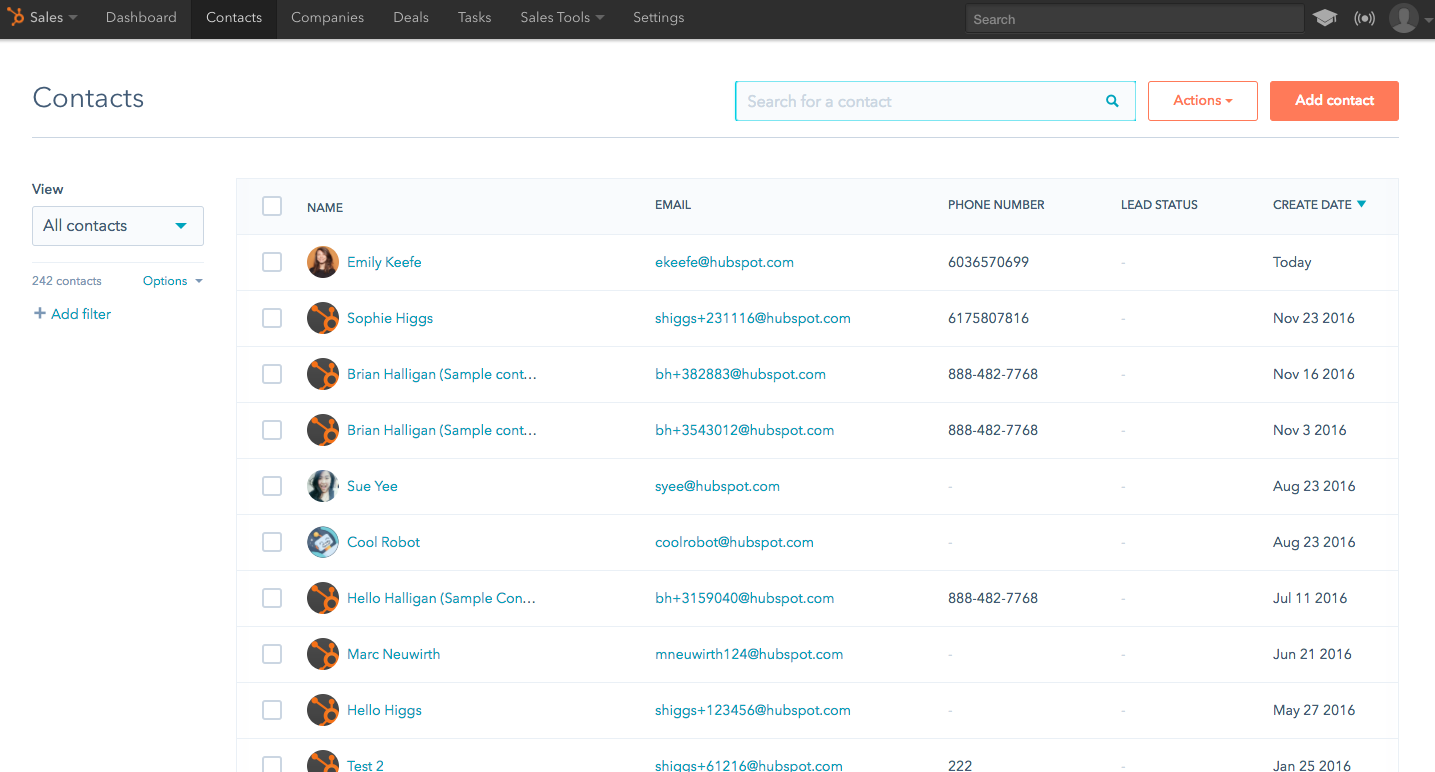This screenshot has height=772, width=1435.
Task: Click email mneuwirth124@hubspot.com
Action: tap(749, 654)
